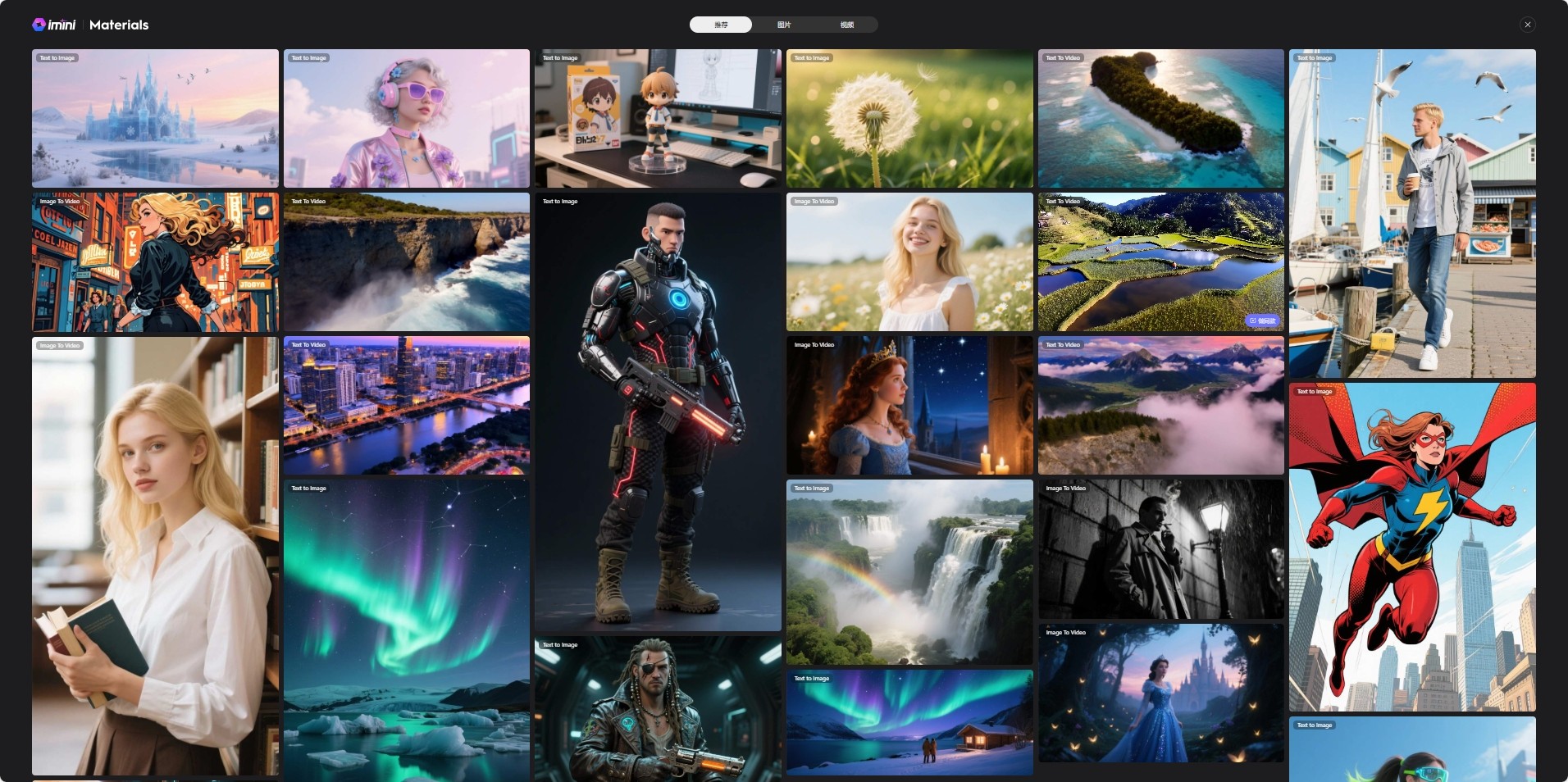Click the Materials title text
1568x782 pixels.
119,25
